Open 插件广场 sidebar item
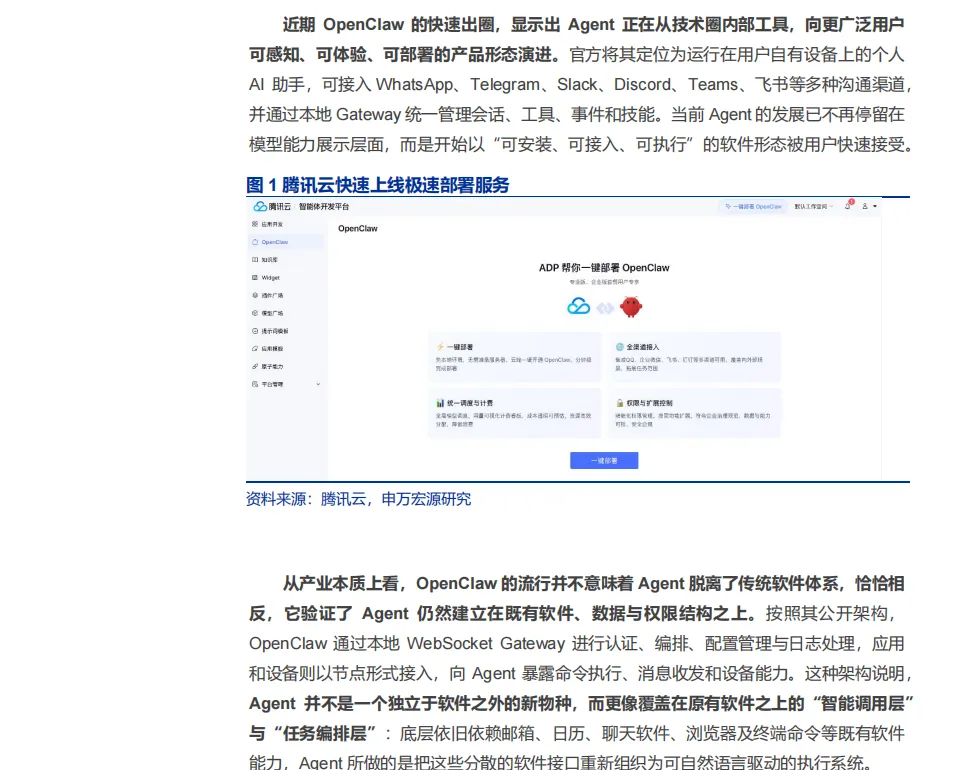Image resolution: width=980 pixels, height=770 pixels. [x=272, y=295]
